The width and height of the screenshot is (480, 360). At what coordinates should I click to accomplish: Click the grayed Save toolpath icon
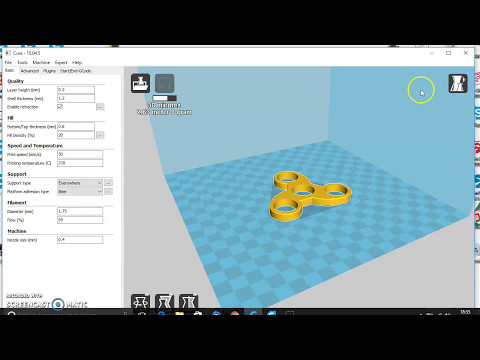tap(165, 83)
